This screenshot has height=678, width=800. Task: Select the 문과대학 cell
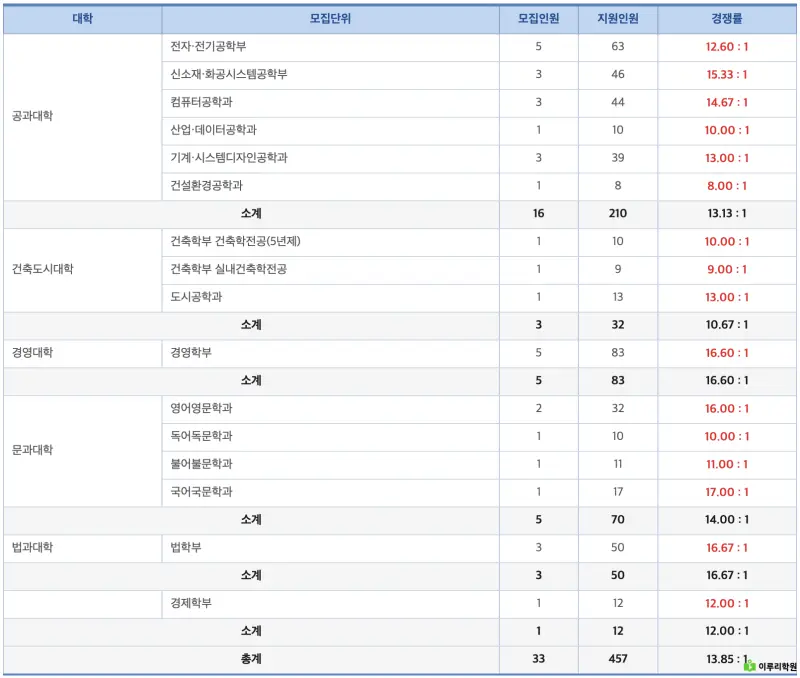(83, 450)
